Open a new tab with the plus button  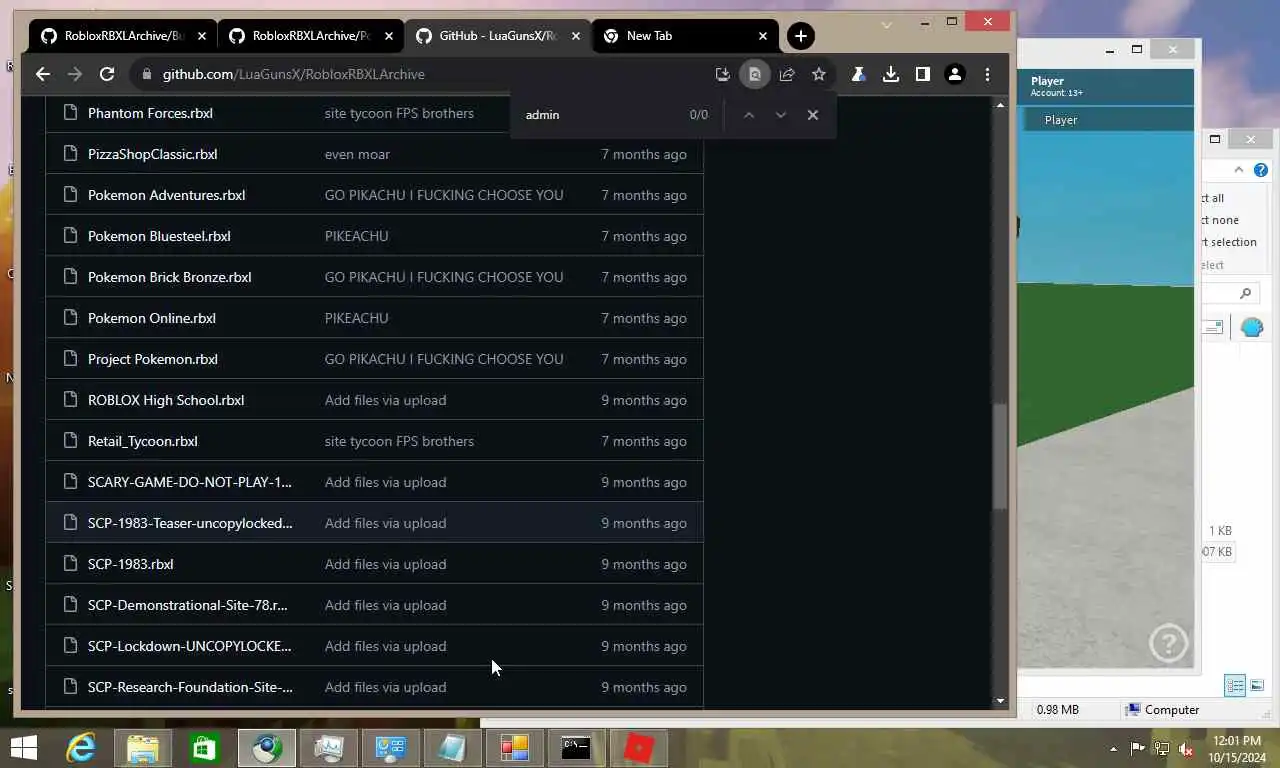coord(800,36)
